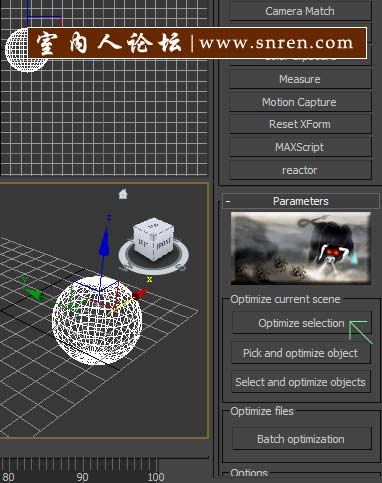Open the MAXScript utility
Screen dimensions: 382x483
pos(300,147)
